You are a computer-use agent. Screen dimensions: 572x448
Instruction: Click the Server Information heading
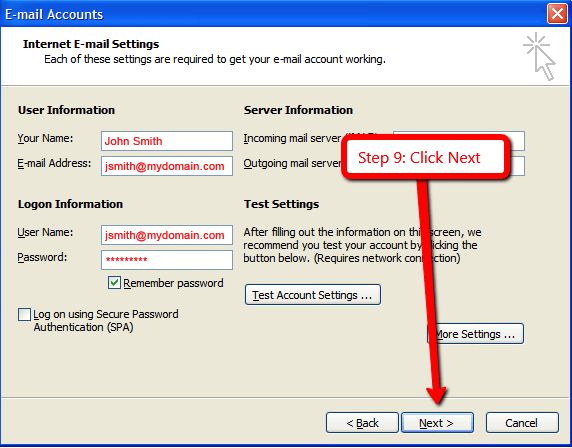click(x=298, y=110)
